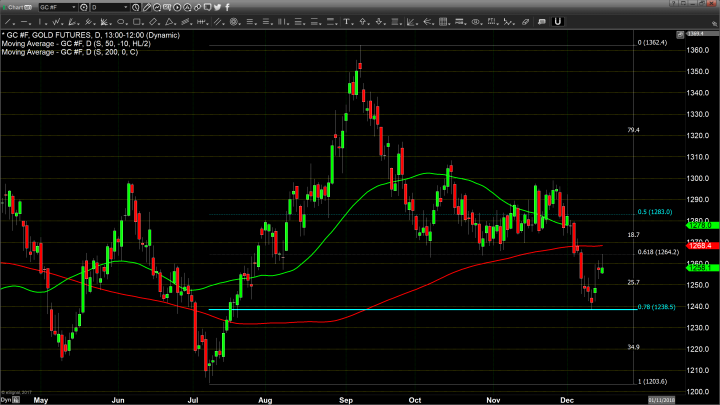The height and width of the screenshot is (405, 720).
Task: Click the 0.5 (1283.0) Fibonacci level label
Action: pyautogui.click(x=657, y=212)
